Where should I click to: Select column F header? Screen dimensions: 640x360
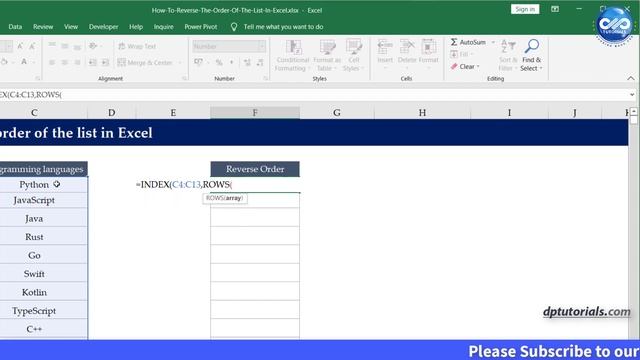click(255, 113)
